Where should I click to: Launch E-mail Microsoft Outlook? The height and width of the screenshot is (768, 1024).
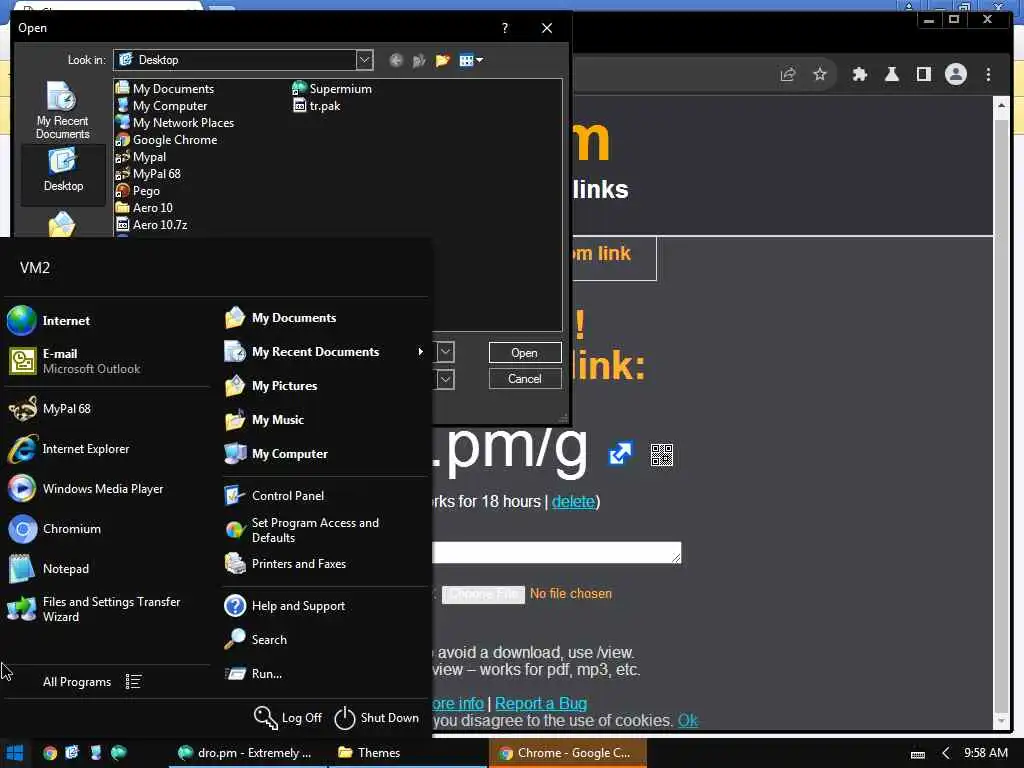click(x=74, y=360)
